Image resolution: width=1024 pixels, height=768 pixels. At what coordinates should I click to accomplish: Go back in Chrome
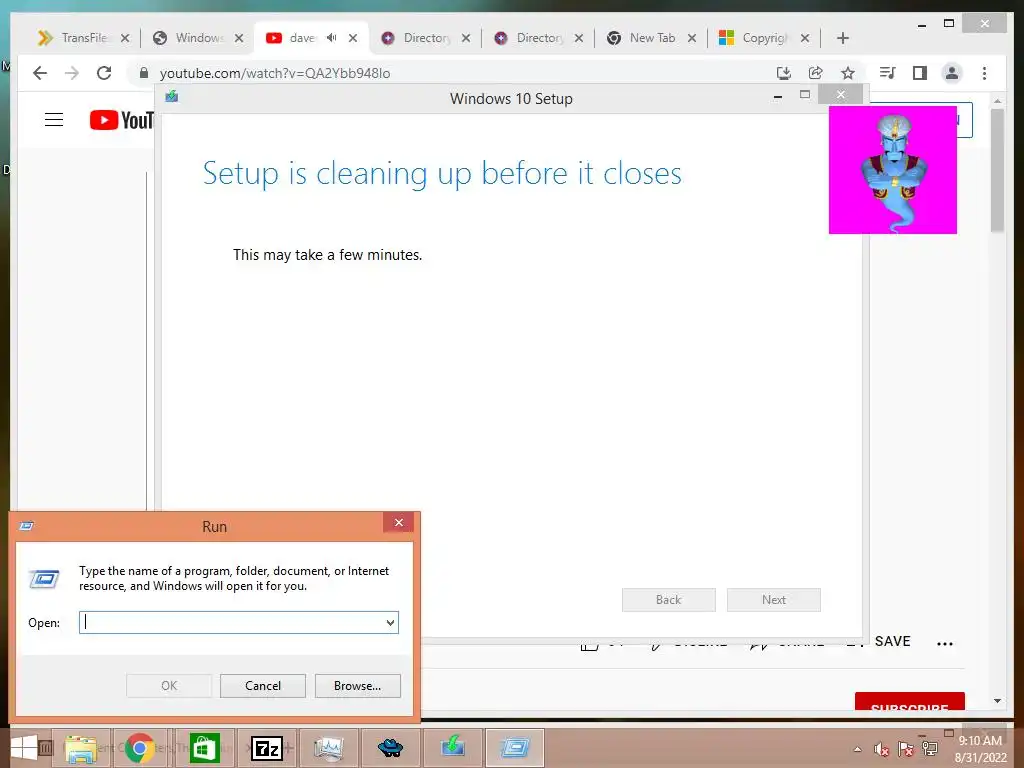coord(40,73)
